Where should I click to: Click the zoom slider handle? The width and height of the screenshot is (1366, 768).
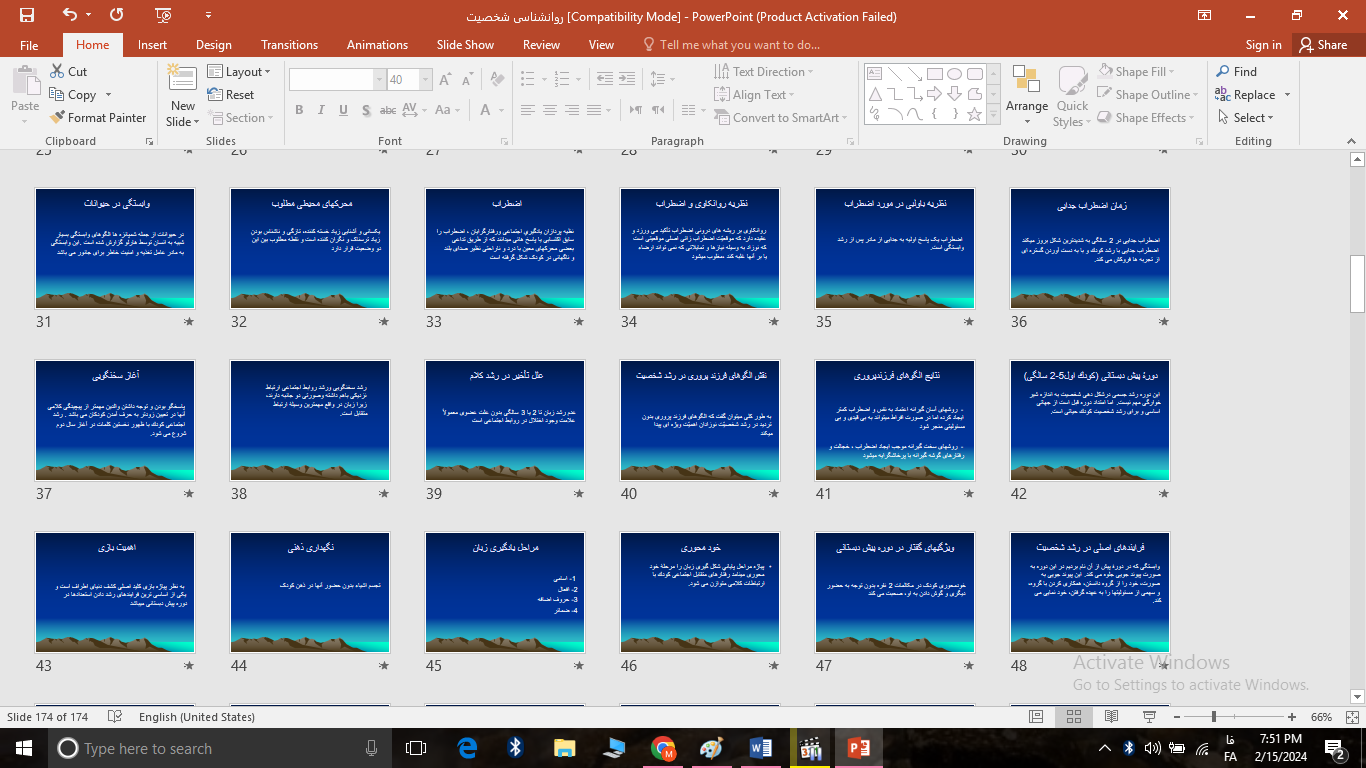coord(1214,717)
